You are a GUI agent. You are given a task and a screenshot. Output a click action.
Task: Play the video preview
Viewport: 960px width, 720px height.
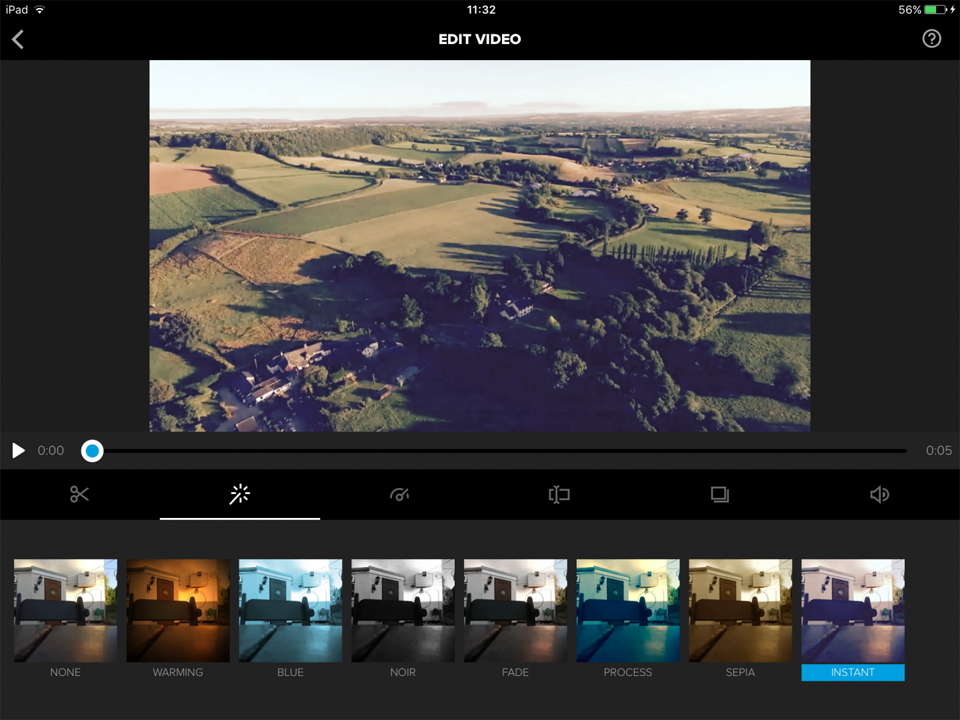18,451
